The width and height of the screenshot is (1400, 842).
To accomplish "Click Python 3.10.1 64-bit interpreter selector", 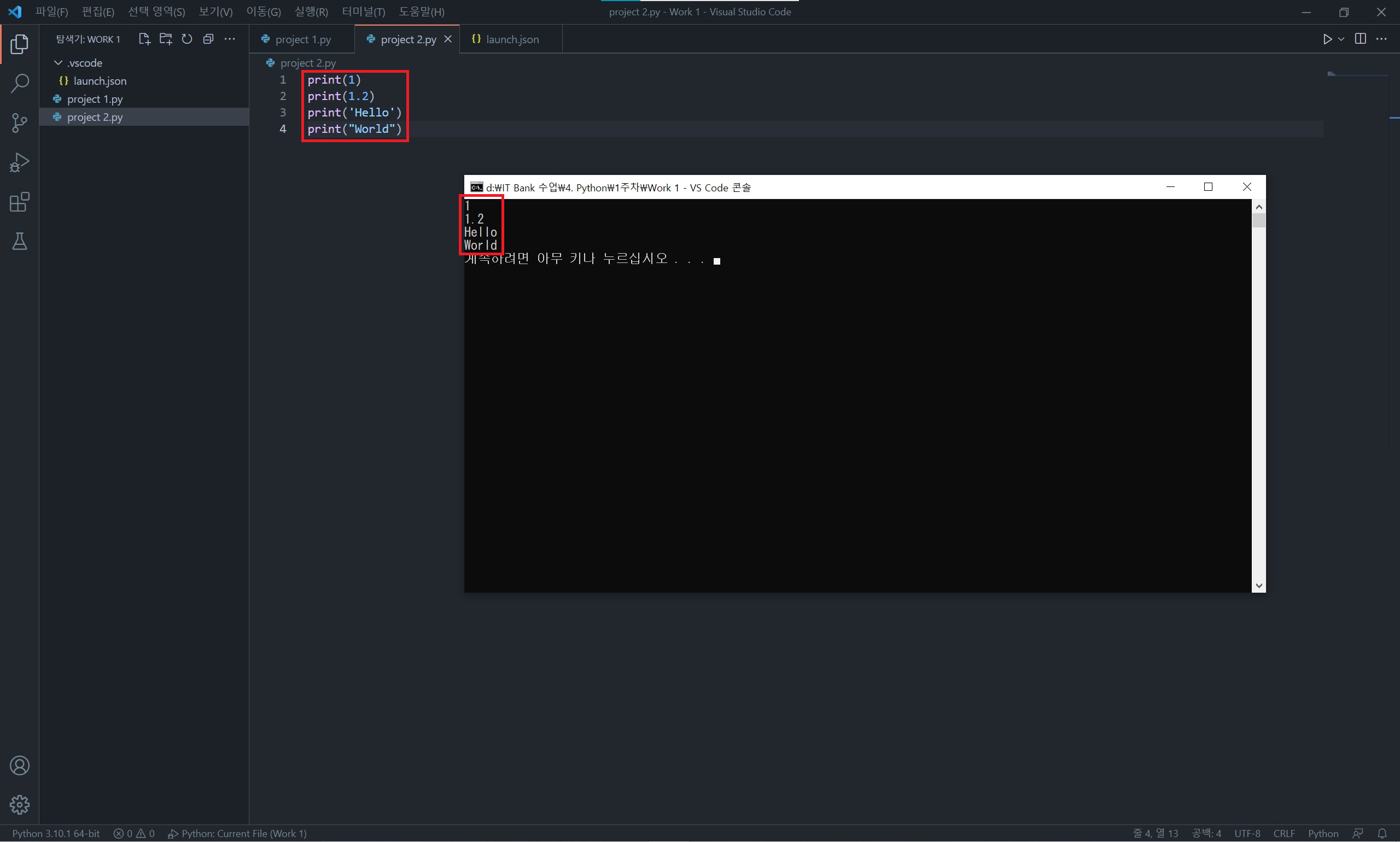I will [x=56, y=833].
